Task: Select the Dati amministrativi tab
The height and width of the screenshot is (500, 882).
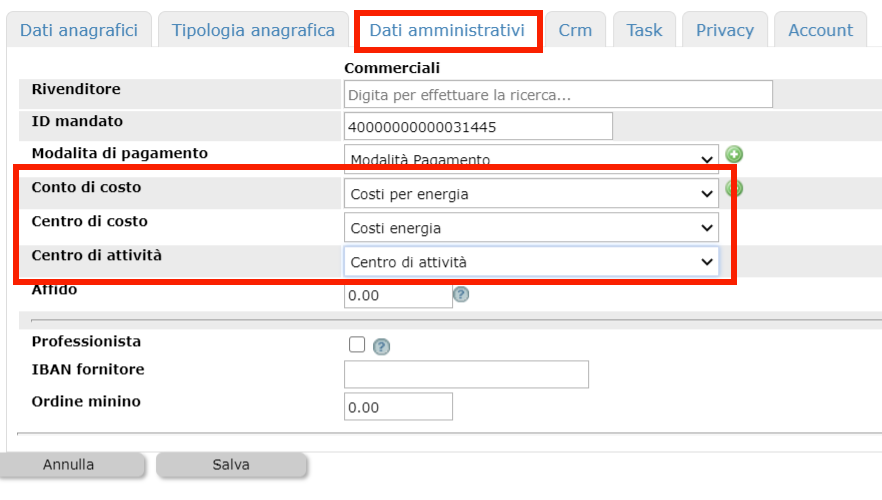Action: point(447,30)
